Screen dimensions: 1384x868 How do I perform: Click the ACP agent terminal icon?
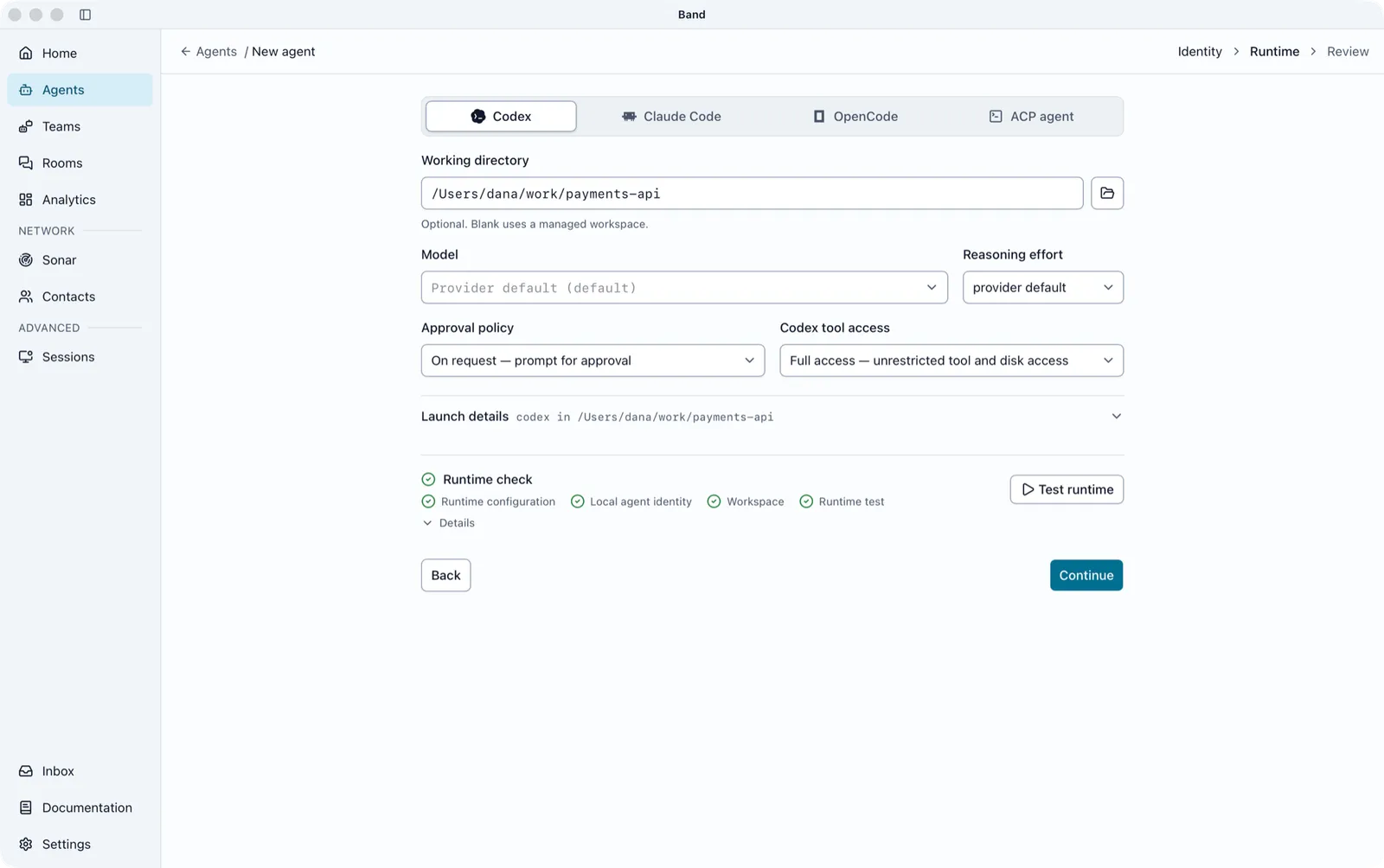click(996, 116)
